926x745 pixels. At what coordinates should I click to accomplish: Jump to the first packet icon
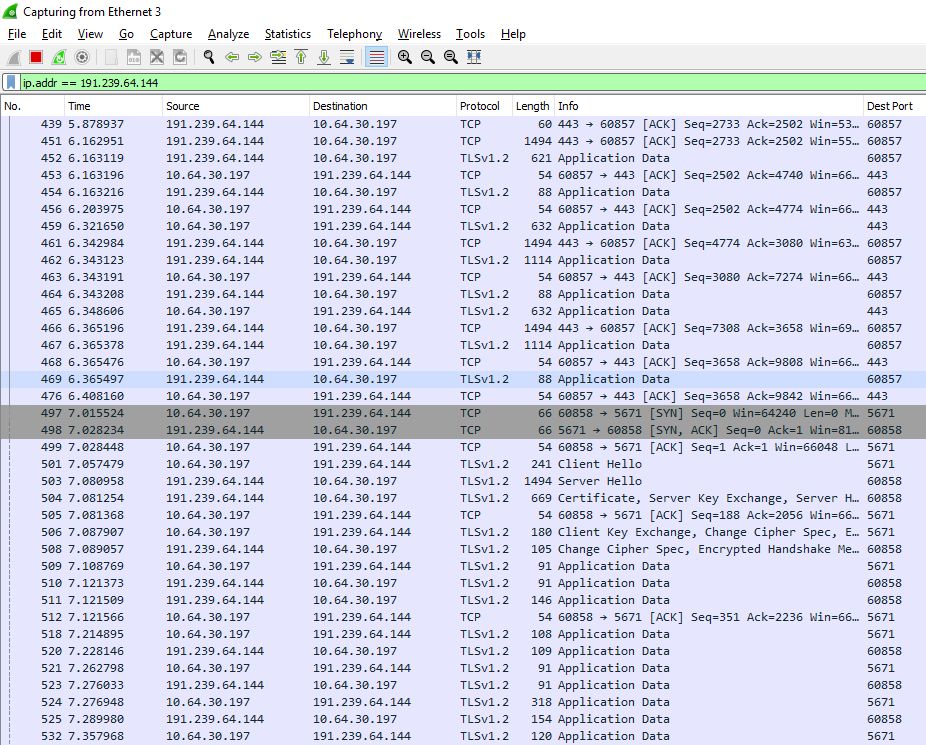point(301,57)
